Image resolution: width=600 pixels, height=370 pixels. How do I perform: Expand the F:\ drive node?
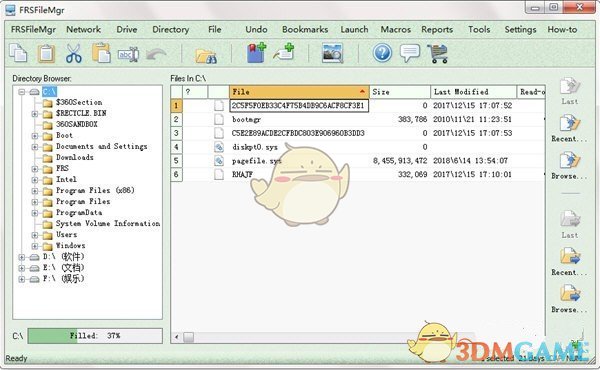click(22, 279)
